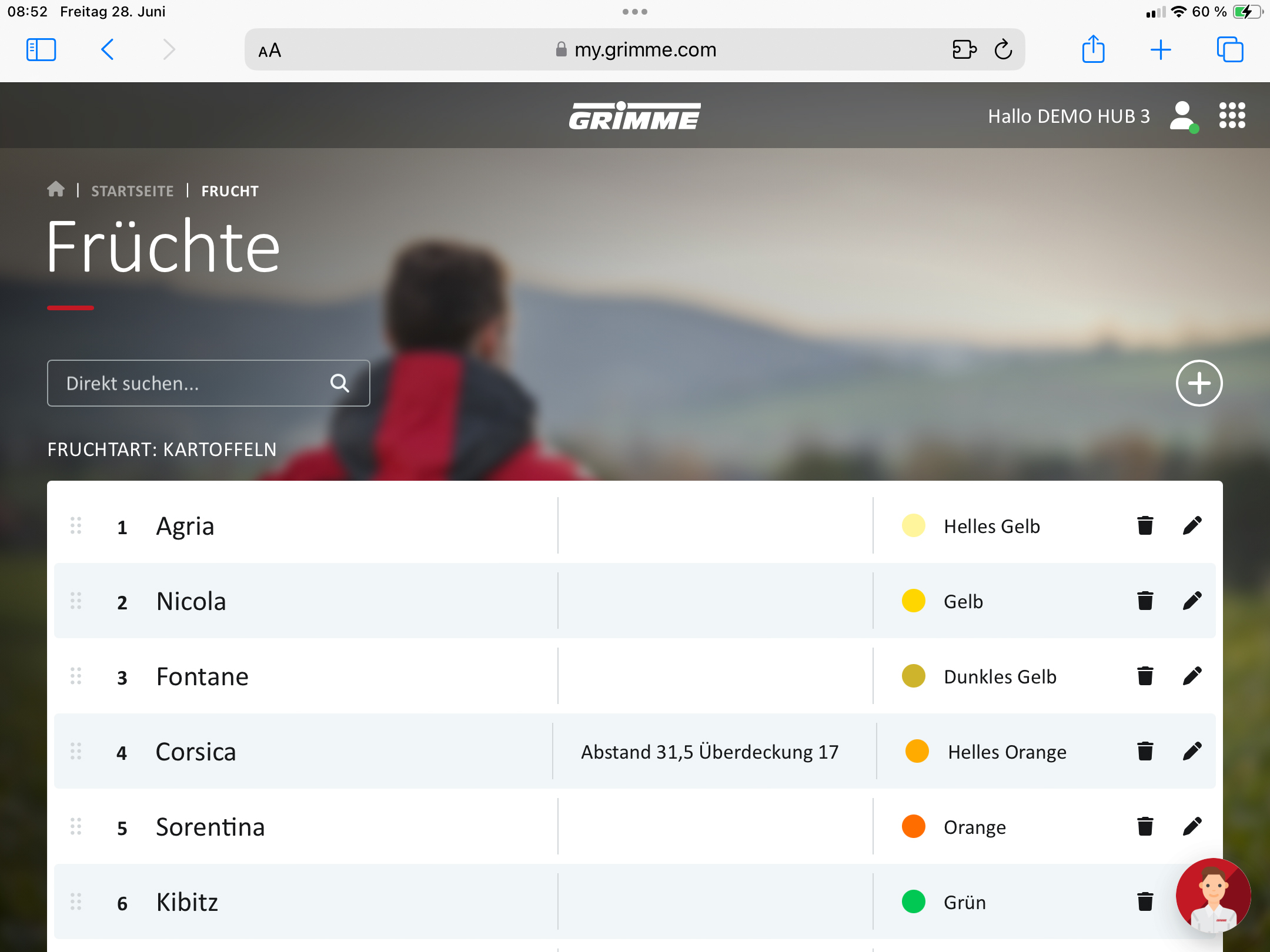Image resolution: width=1270 pixels, height=952 pixels.
Task: Select the Nicola variety name
Action: (191, 601)
